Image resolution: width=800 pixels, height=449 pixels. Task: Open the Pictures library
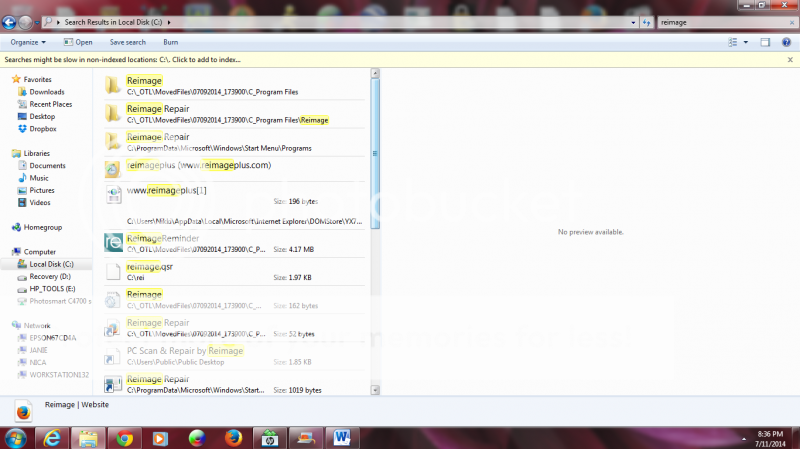41,190
